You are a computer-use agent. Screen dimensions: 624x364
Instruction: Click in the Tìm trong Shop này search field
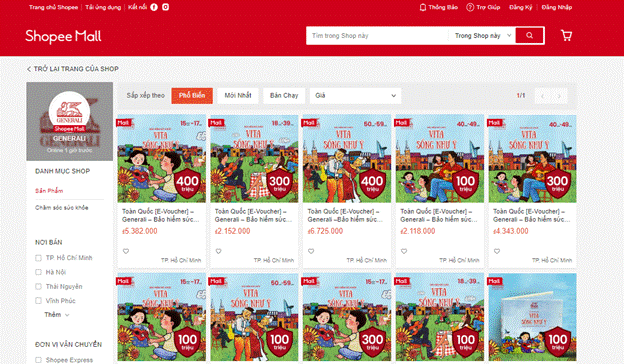pyautogui.click(x=378, y=35)
